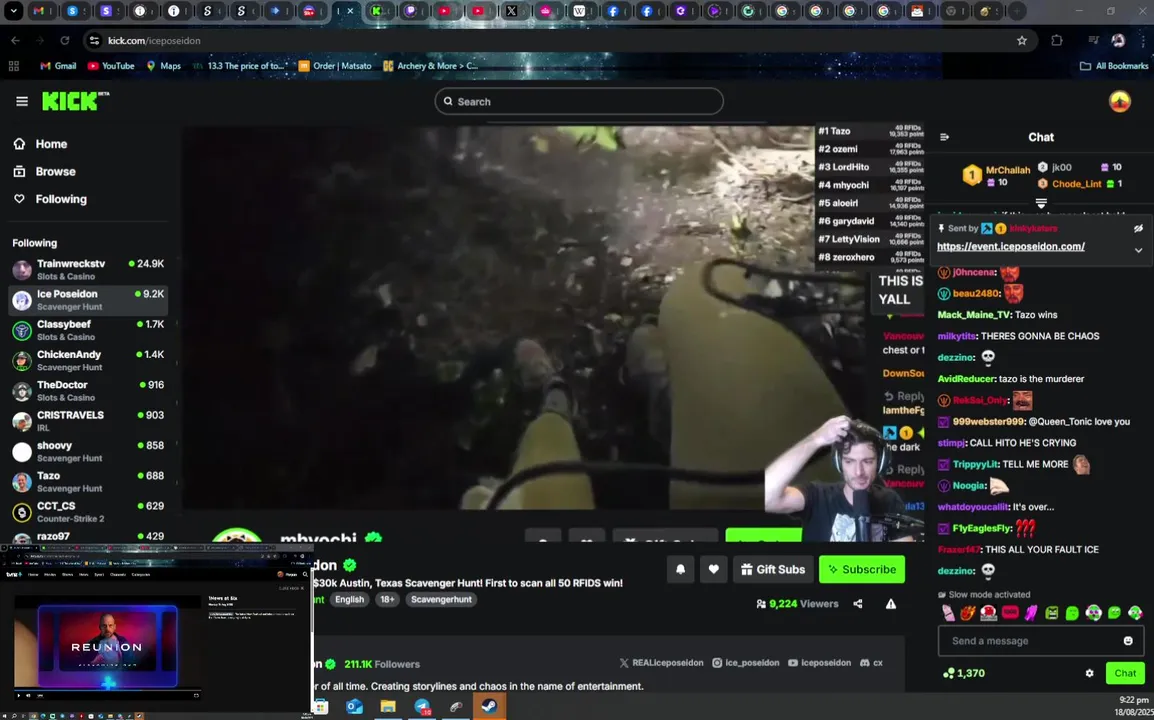Select the magenta praying hands emote
This screenshot has height=720, width=1154.
[1030, 613]
